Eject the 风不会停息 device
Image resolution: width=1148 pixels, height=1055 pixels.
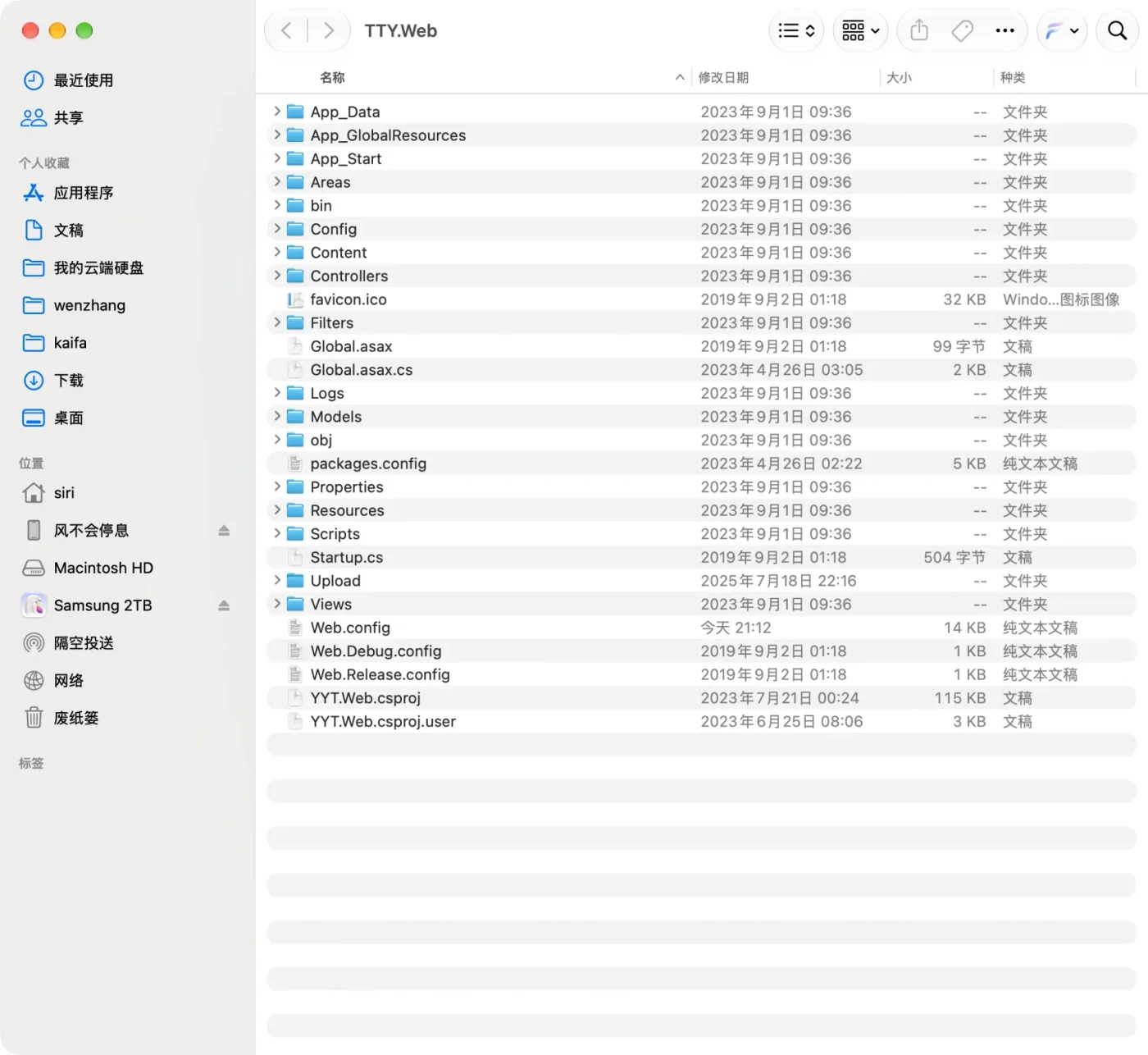224,531
